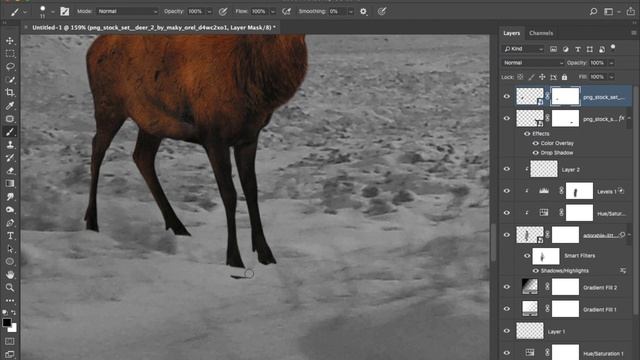This screenshot has height=360, width=640.
Task: Select the Clone Stamp tool
Action: pyautogui.click(x=10, y=145)
